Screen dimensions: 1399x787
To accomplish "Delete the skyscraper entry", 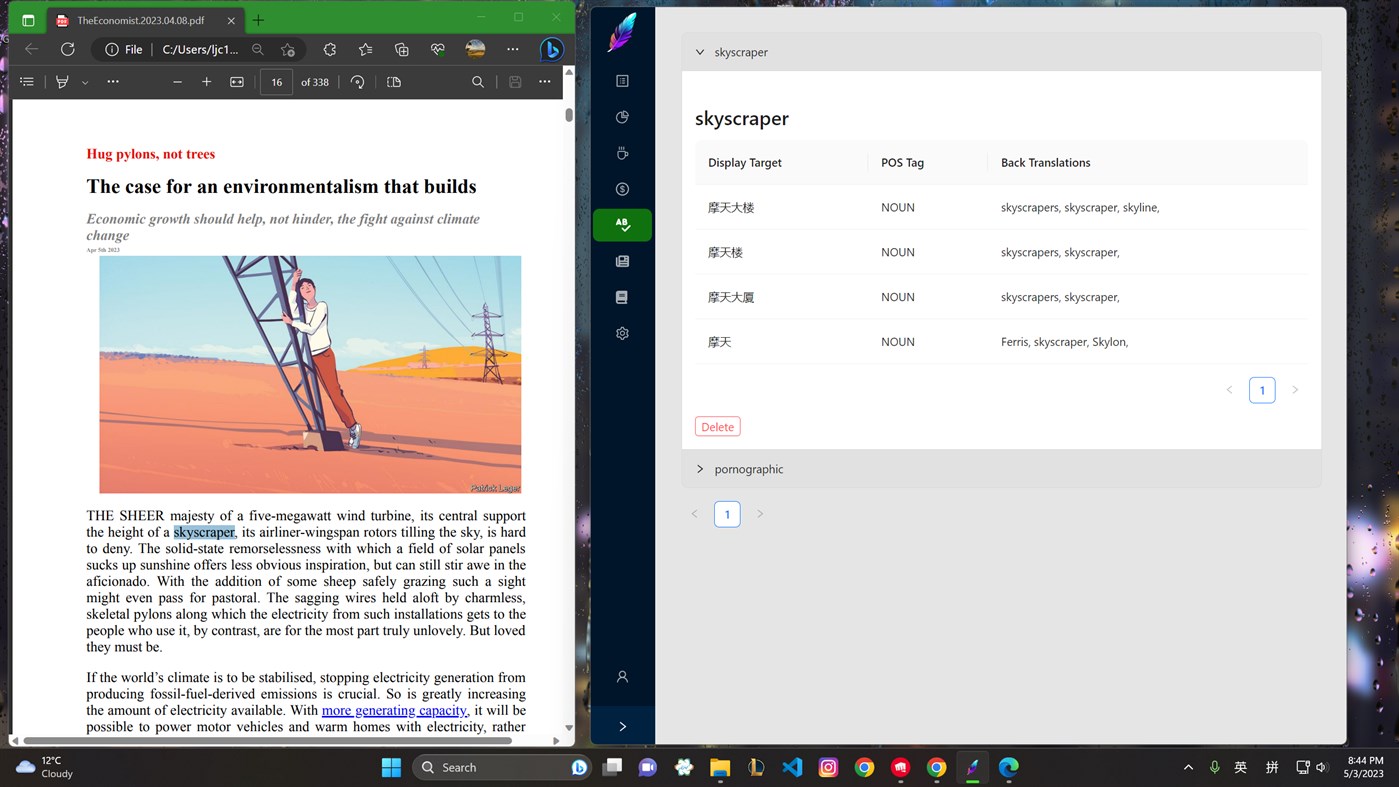I will click(x=717, y=427).
